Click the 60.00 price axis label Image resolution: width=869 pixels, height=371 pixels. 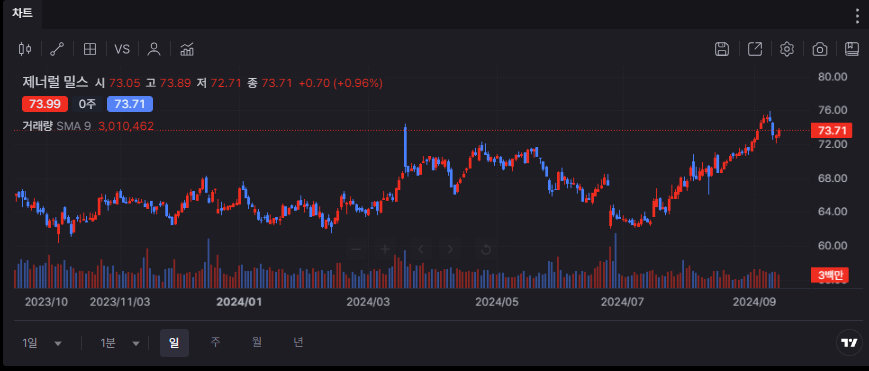pyautogui.click(x=832, y=246)
